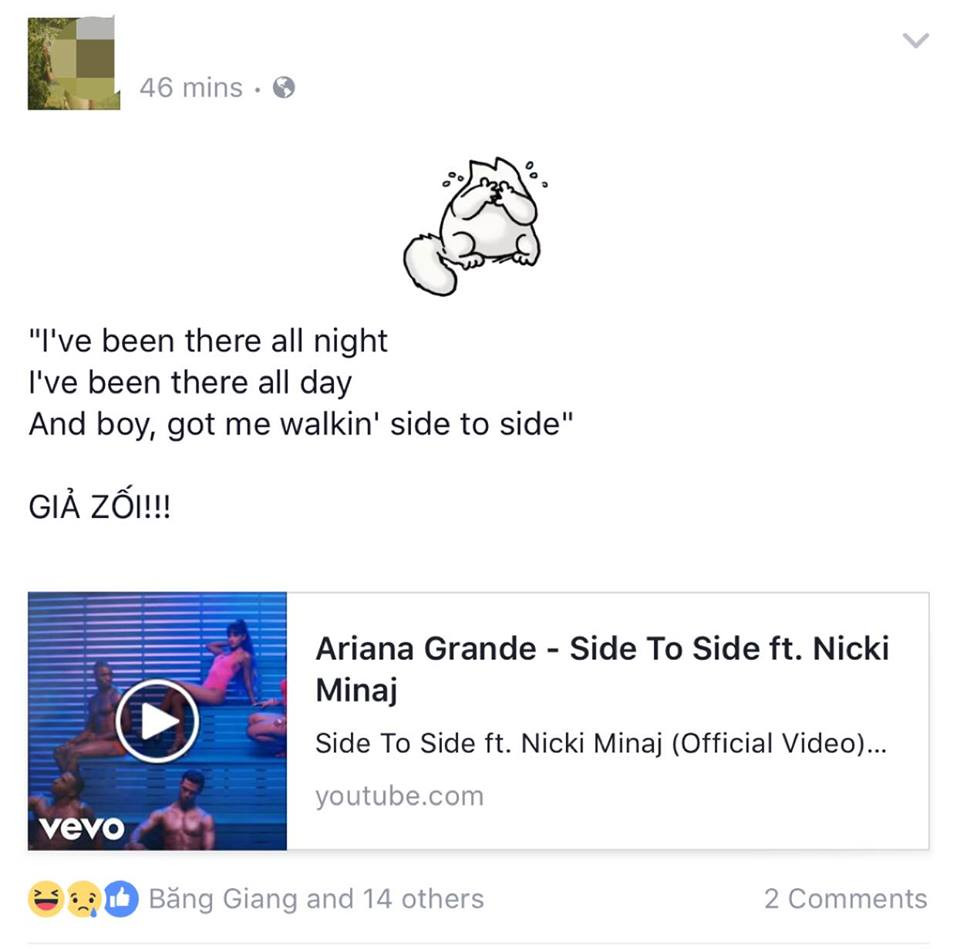The image size is (960, 949).
Task: Click the globe public privacy icon
Action: [x=283, y=88]
